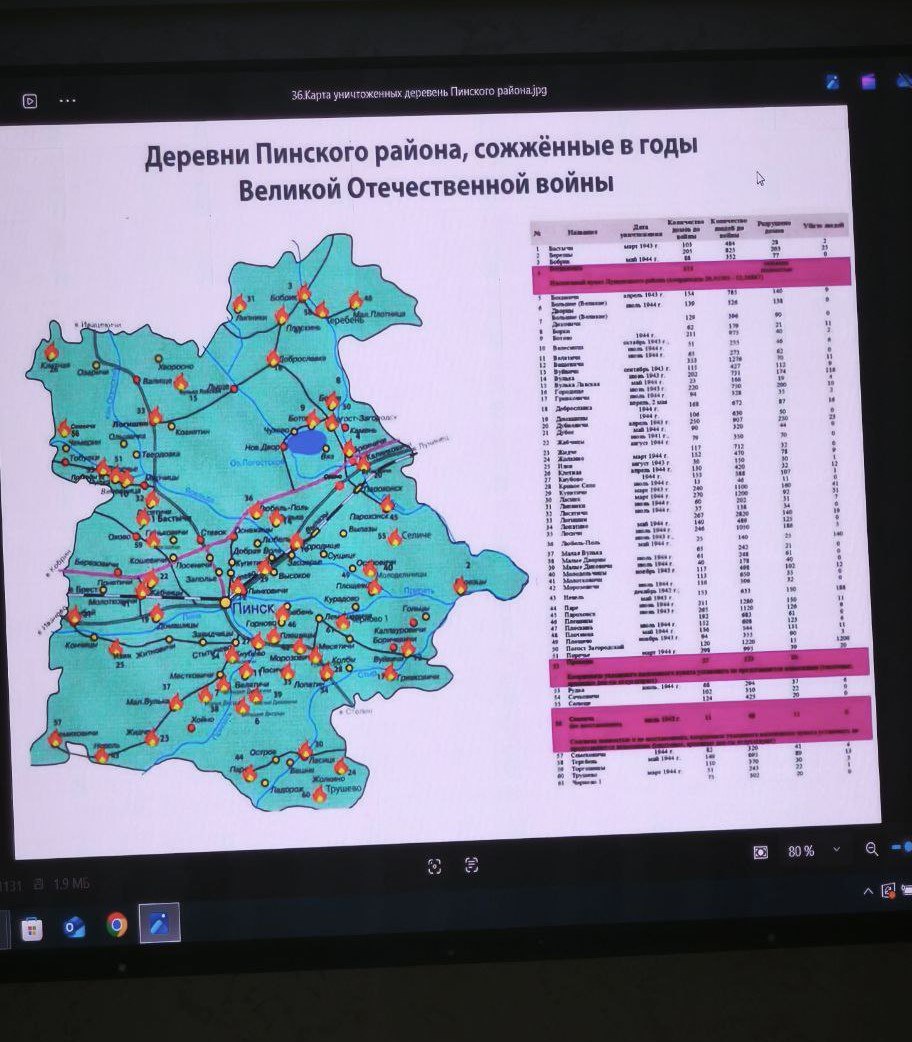Click the blue Edit image icon
The image size is (912, 1042).
[x=832, y=82]
